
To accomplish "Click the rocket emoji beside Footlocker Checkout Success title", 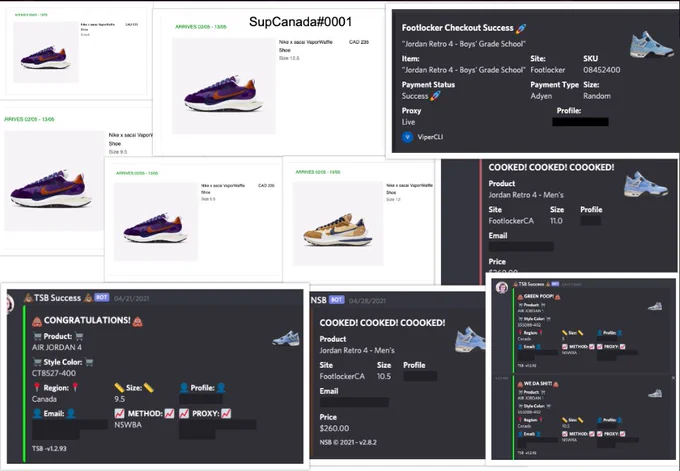I will click(x=521, y=29).
